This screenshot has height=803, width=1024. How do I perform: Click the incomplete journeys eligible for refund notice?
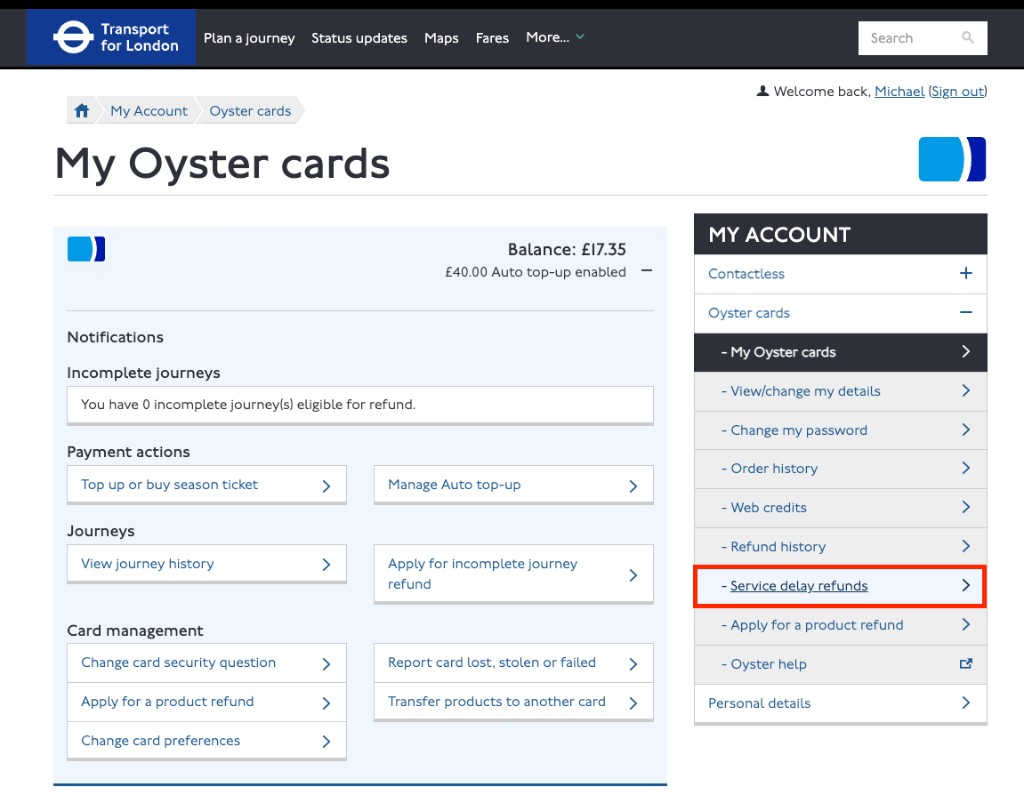click(x=360, y=405)
